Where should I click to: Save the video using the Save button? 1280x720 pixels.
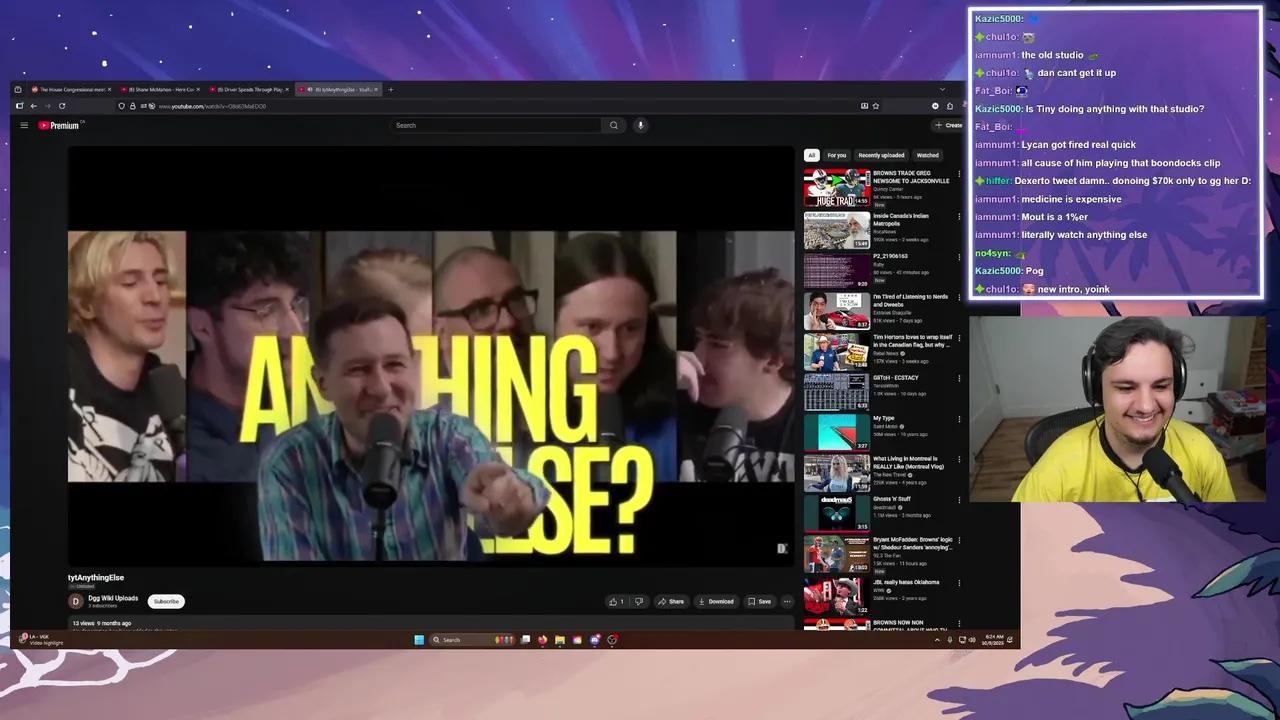(x=760, y=601)
